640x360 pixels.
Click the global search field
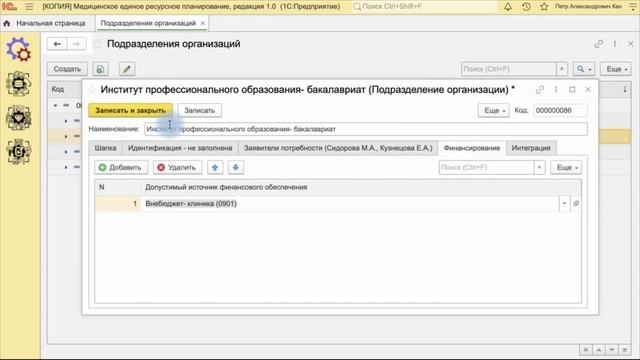[424, 7]
